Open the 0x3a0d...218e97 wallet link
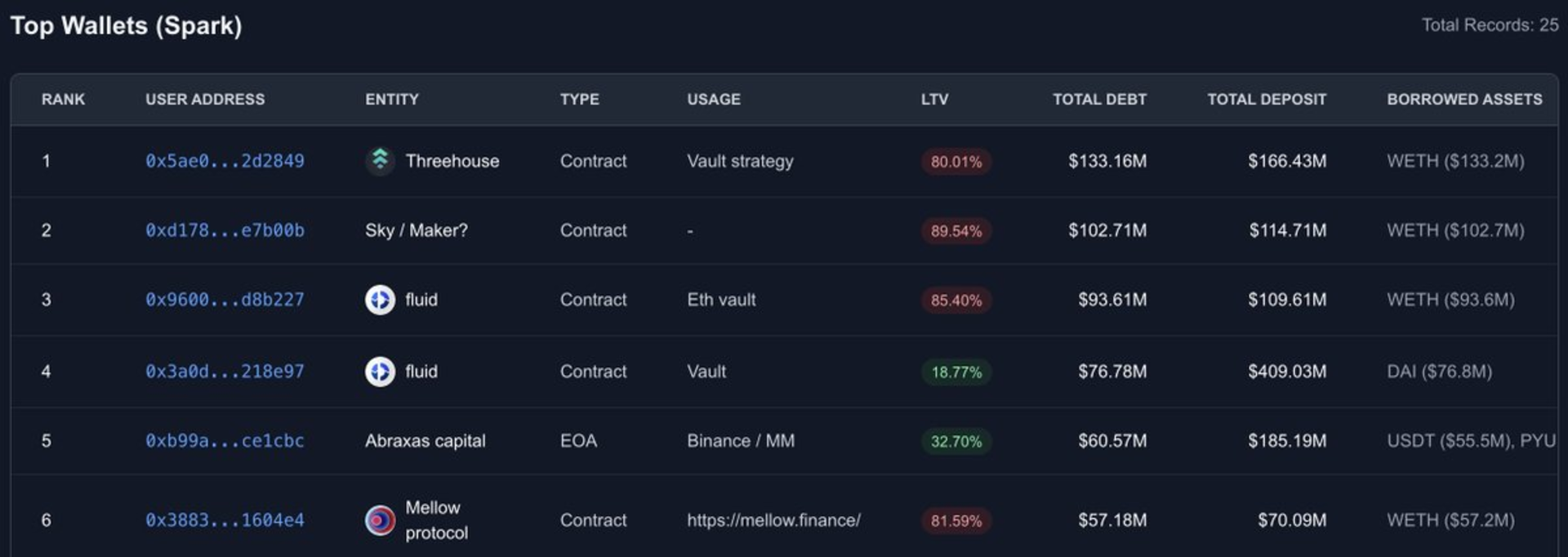Image resolution: width=1568 pixels, height=557 pixels. 224,372
